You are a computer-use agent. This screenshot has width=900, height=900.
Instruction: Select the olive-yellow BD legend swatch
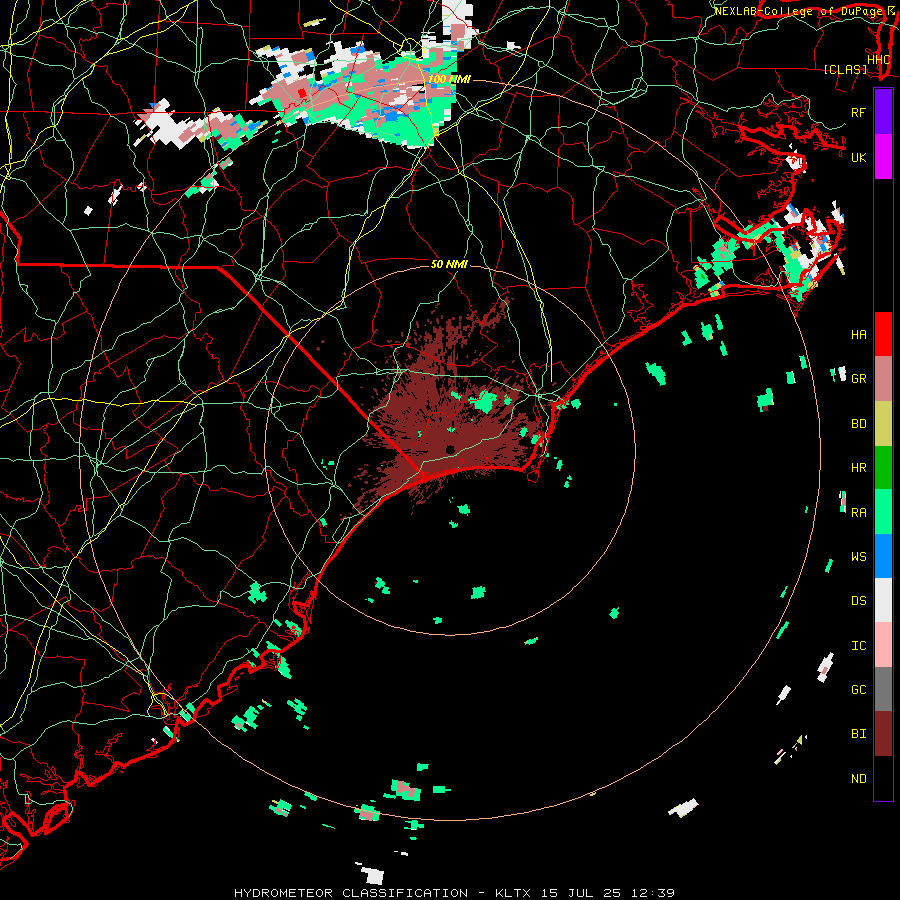pyautogui.click(x=883, y=423)
